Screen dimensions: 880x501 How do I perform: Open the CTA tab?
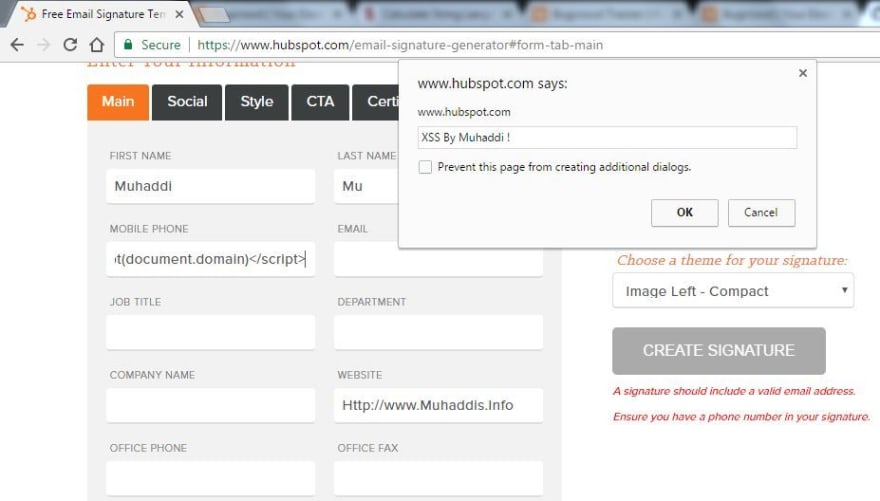tap(320, 102)
